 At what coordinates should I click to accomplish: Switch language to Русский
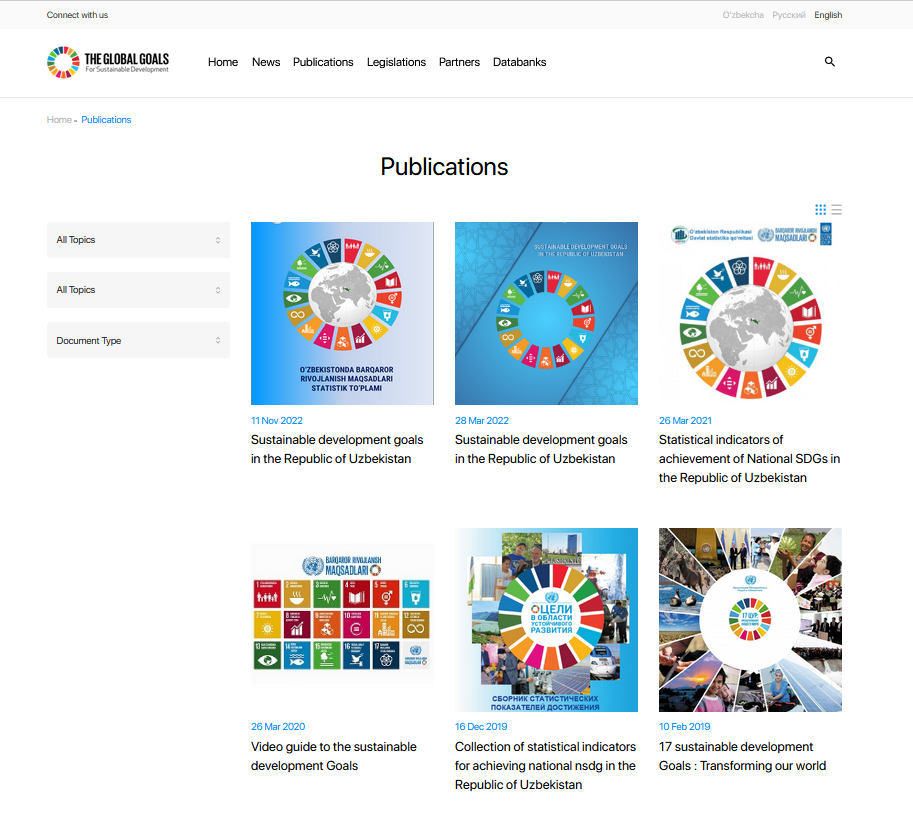click(x=789, y=15)
